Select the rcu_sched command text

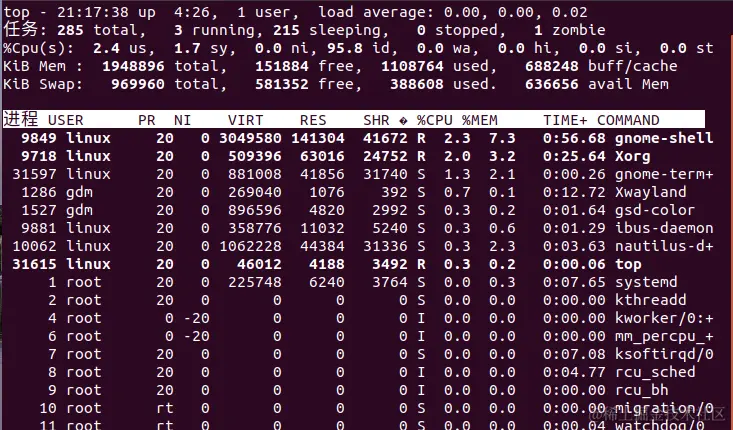[655, 372]
